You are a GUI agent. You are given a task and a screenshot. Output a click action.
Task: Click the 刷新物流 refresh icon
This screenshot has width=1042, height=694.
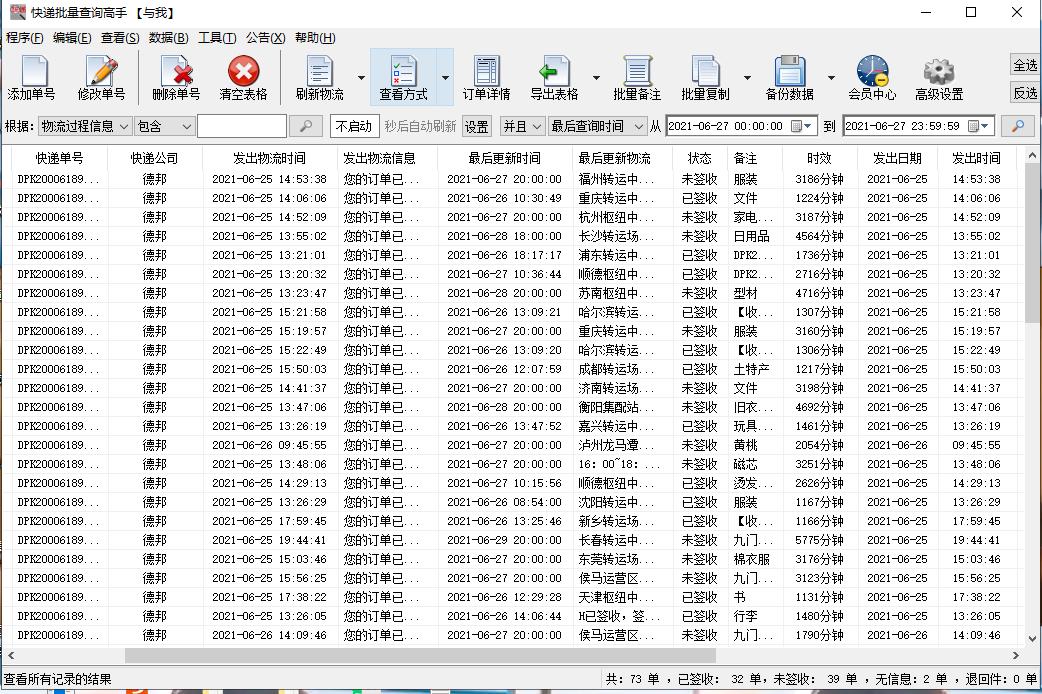(x=319, y=77)
